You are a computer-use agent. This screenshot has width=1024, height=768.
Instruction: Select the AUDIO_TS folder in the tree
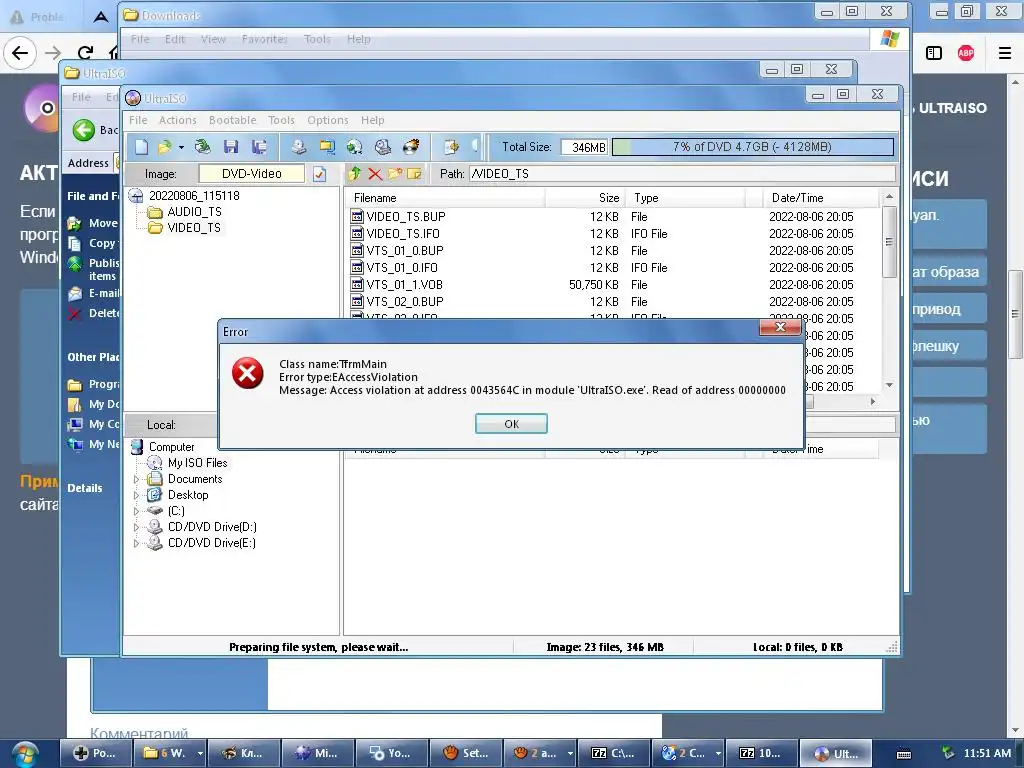coord(195,212)
